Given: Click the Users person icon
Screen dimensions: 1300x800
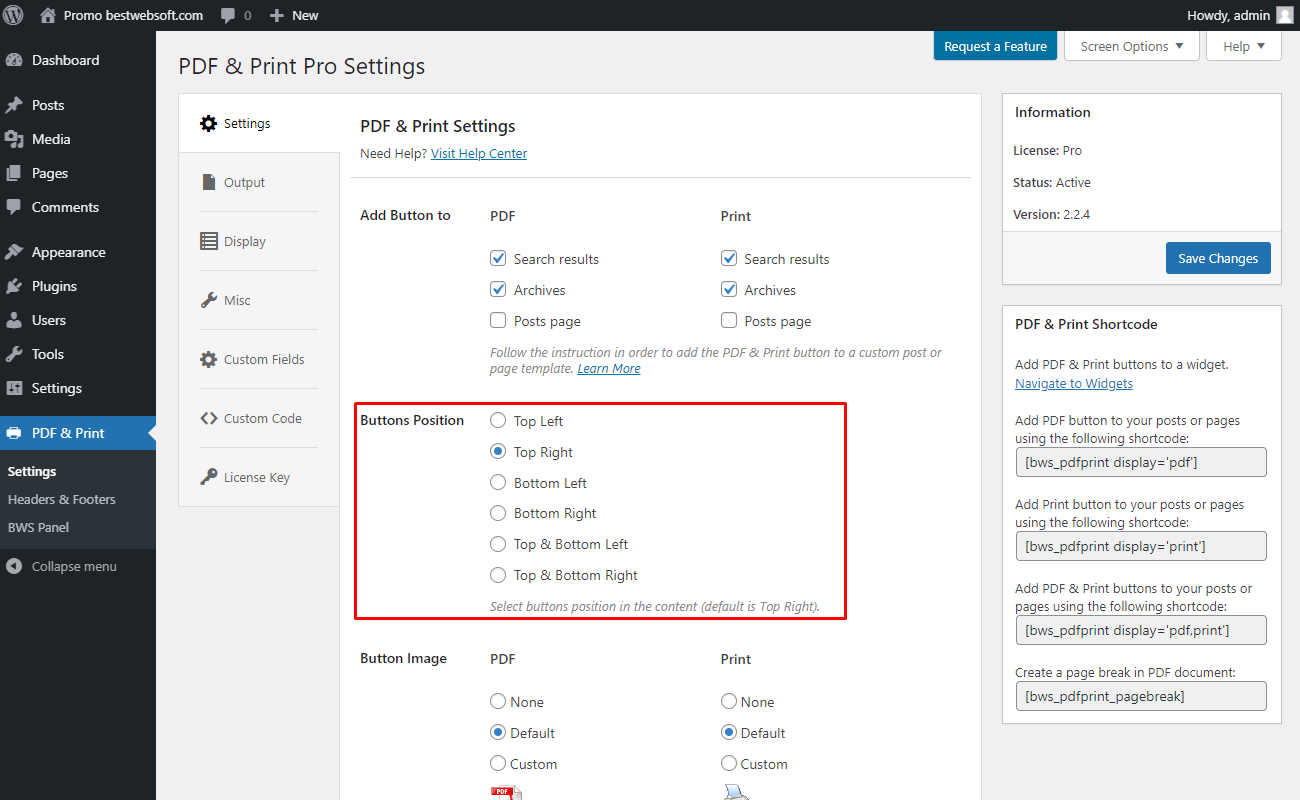Looking at the screenshot, I should pyautogui.click(x=14, y=320).
